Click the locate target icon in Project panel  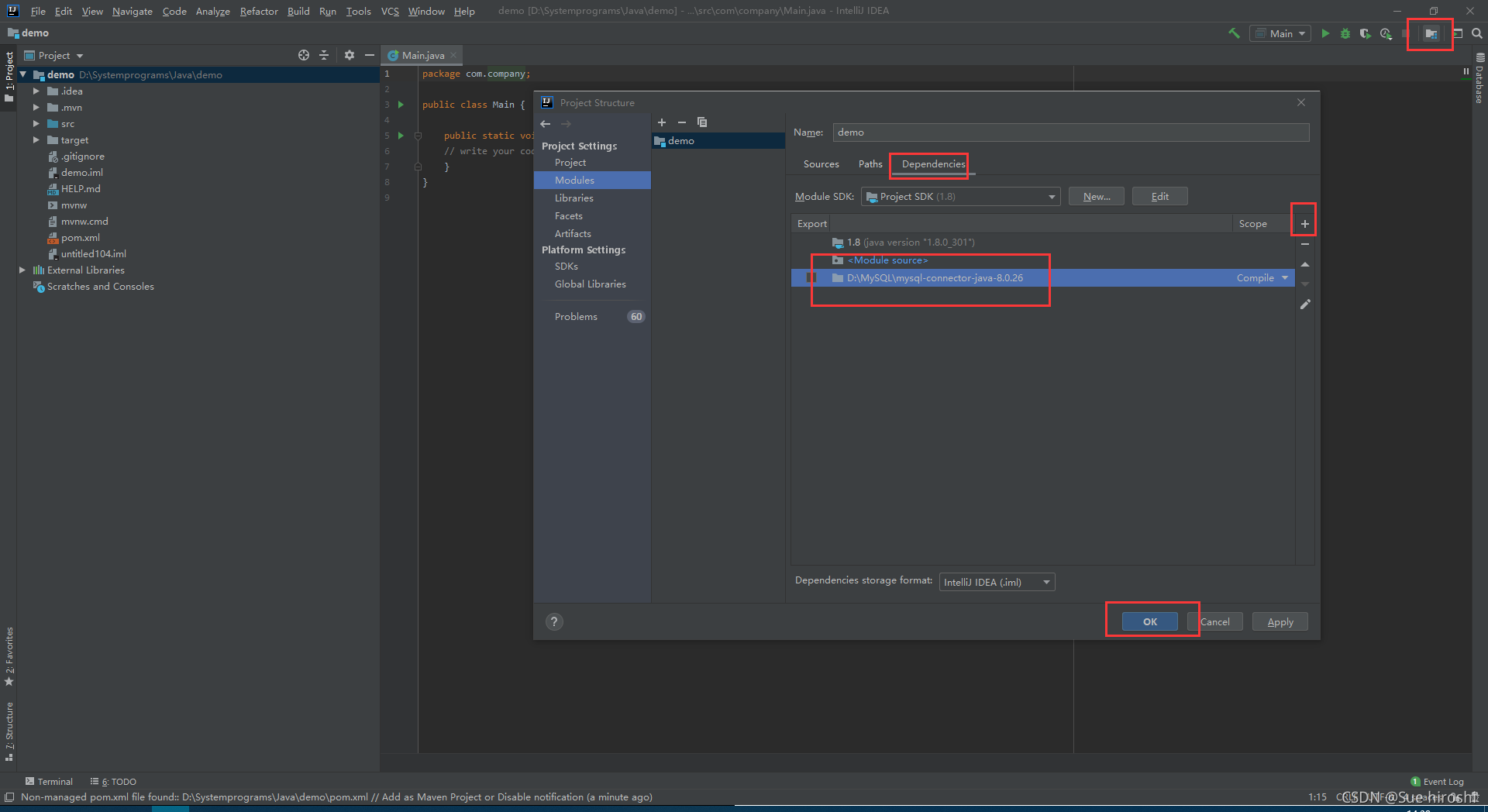(x=304, y=55)
